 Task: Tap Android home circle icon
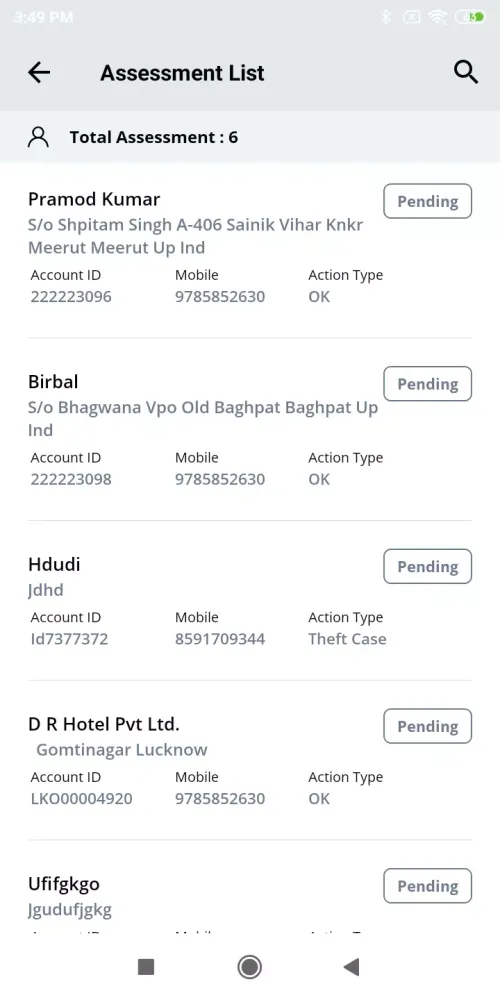pyautogui.click(x=249, y=967)
